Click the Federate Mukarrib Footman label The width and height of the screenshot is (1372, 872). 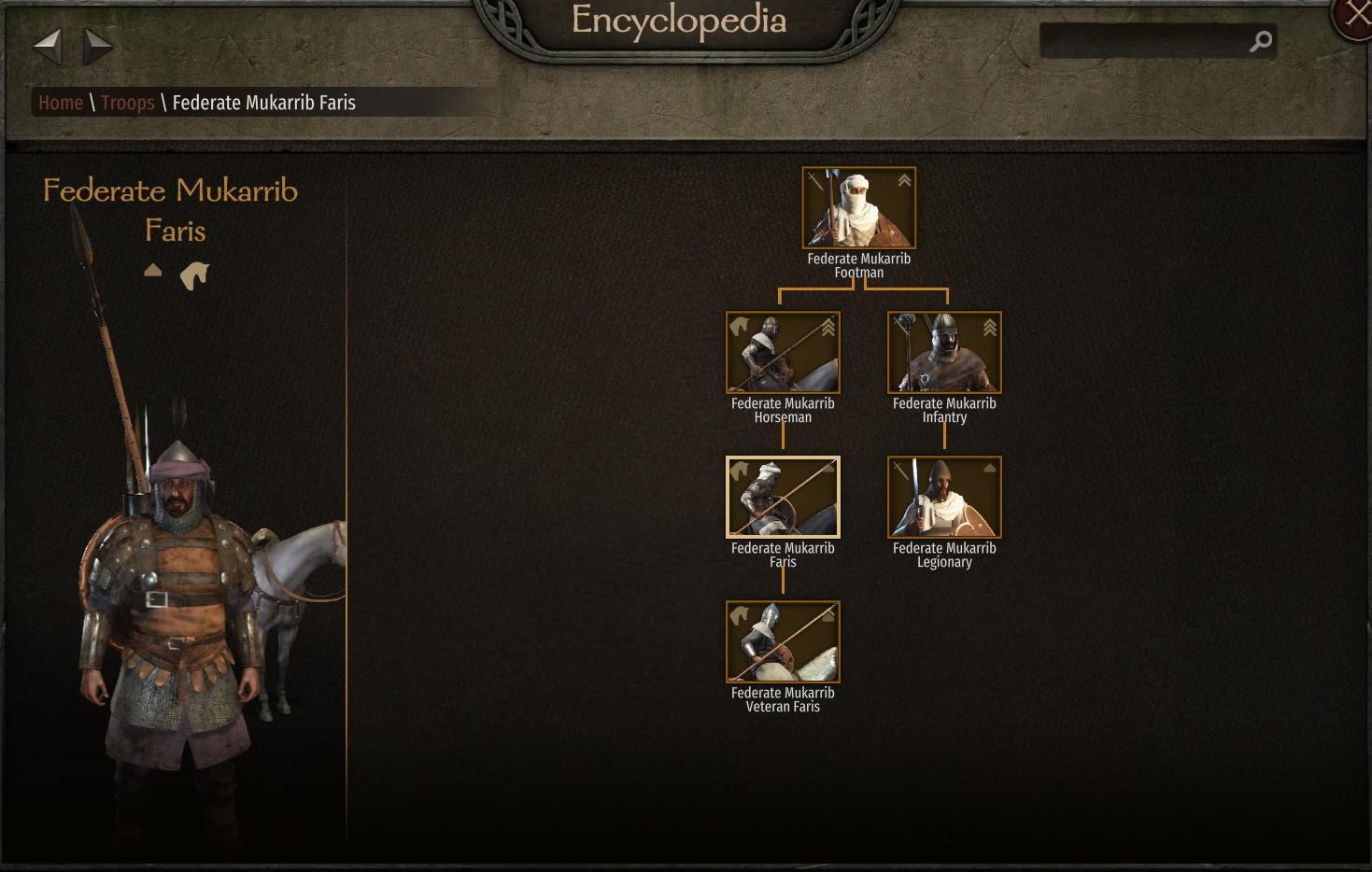859,266
